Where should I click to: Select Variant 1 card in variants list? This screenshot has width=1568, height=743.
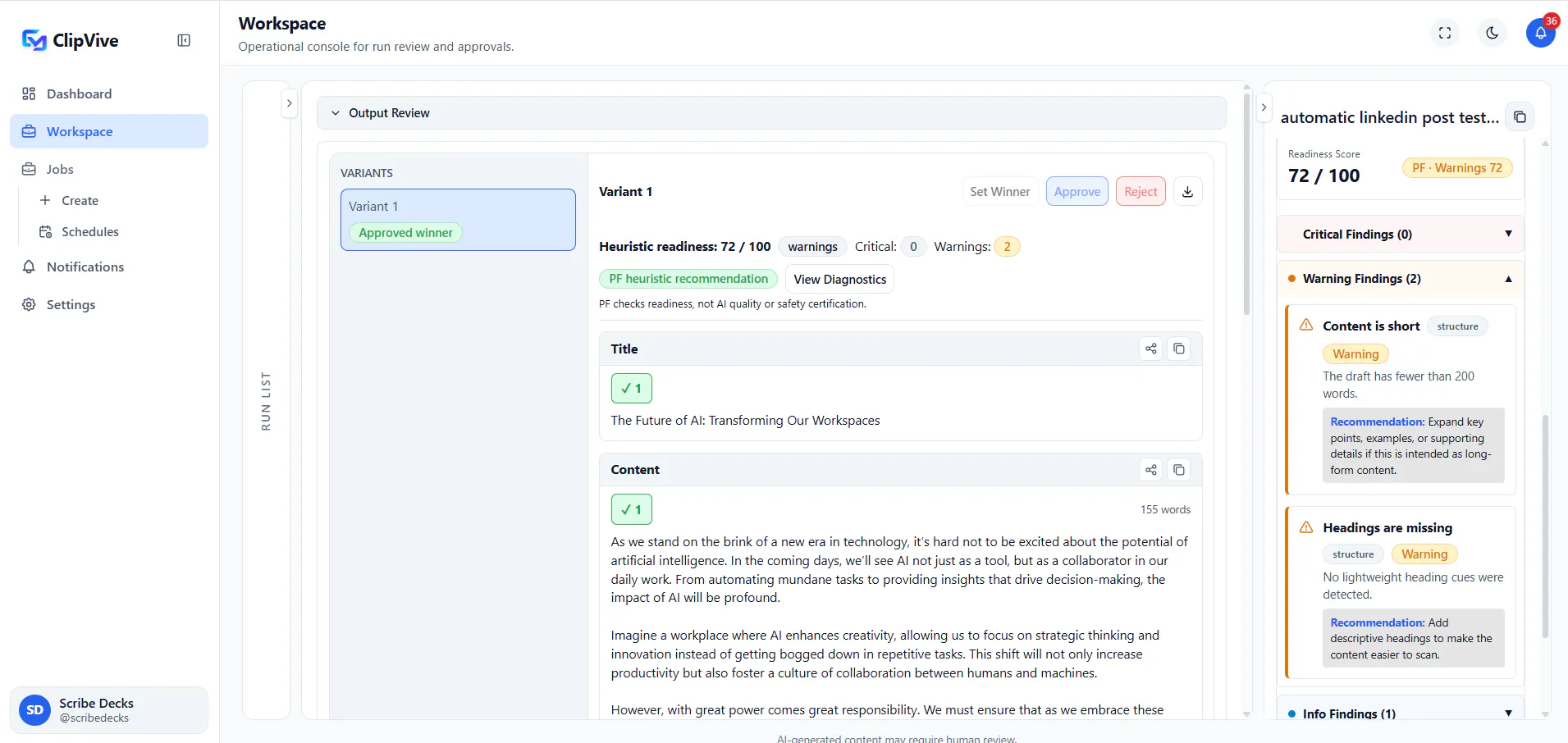click(458, 220)
